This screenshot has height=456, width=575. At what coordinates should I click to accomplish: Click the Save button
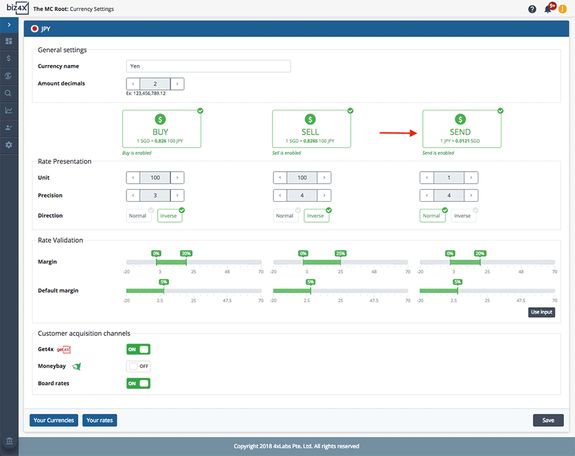[x=548, y=420]
